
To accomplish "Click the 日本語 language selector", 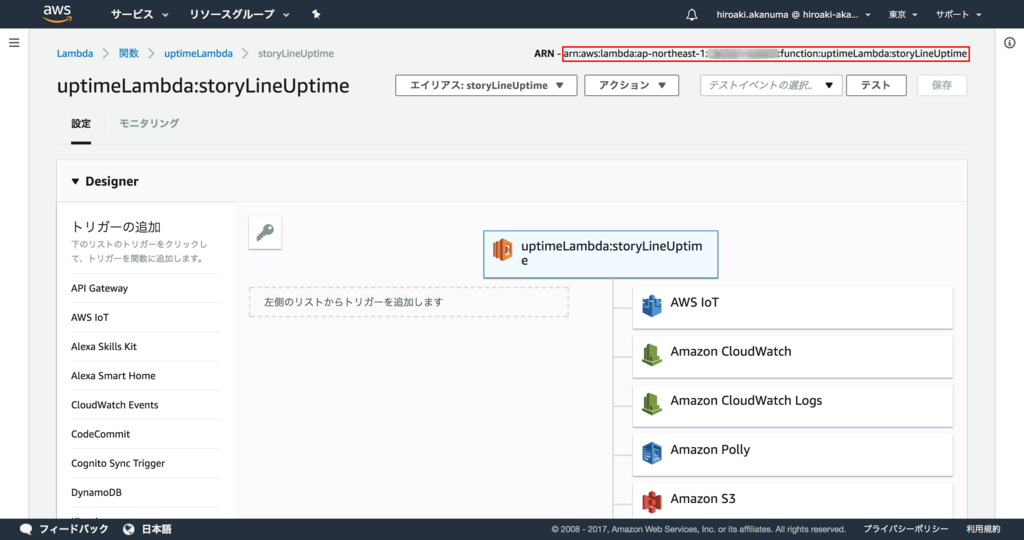I will click(157, 529).
